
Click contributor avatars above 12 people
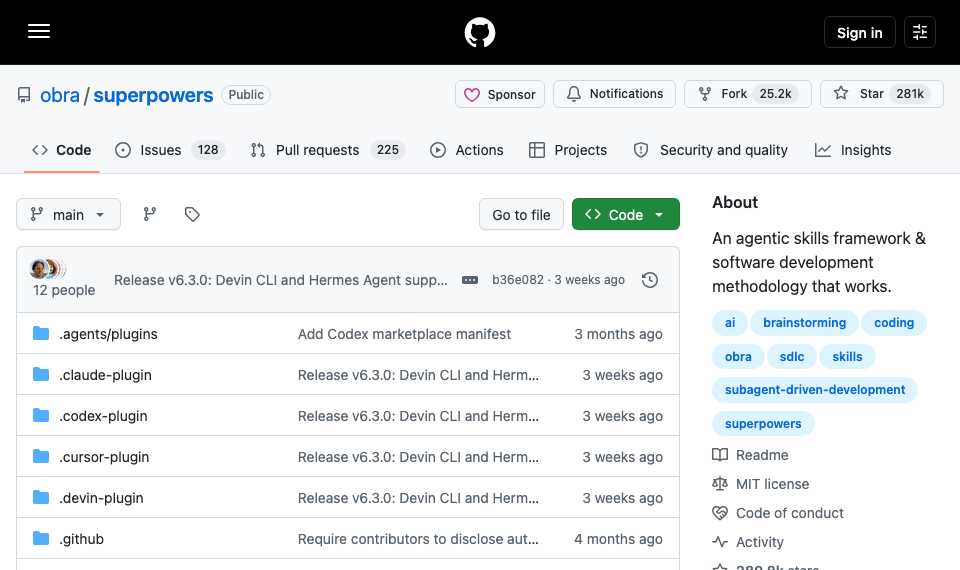tap(47, 268)
